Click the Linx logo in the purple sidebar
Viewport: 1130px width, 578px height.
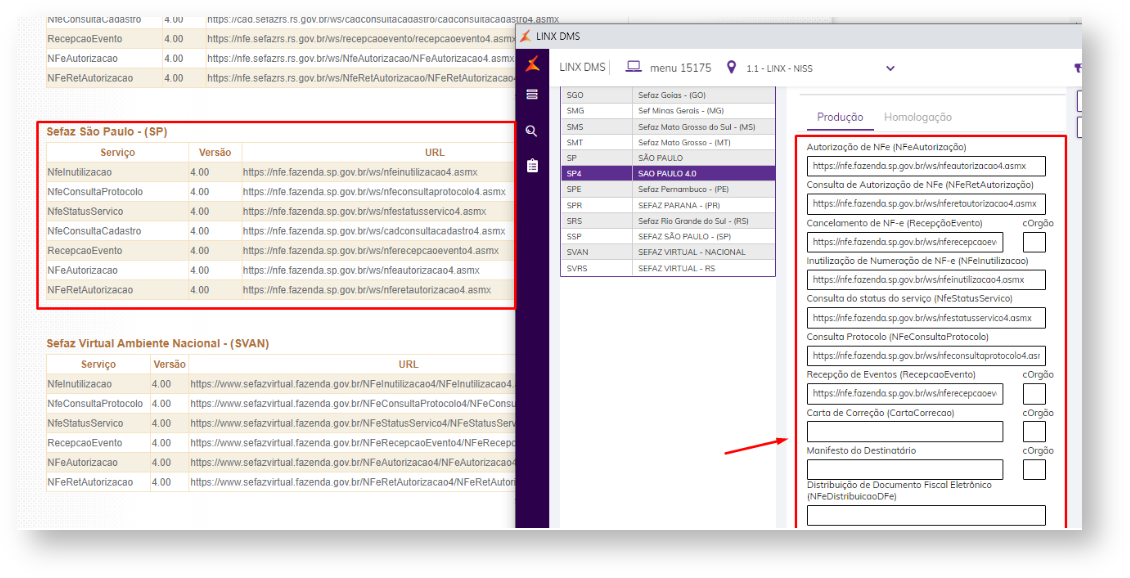533,64
